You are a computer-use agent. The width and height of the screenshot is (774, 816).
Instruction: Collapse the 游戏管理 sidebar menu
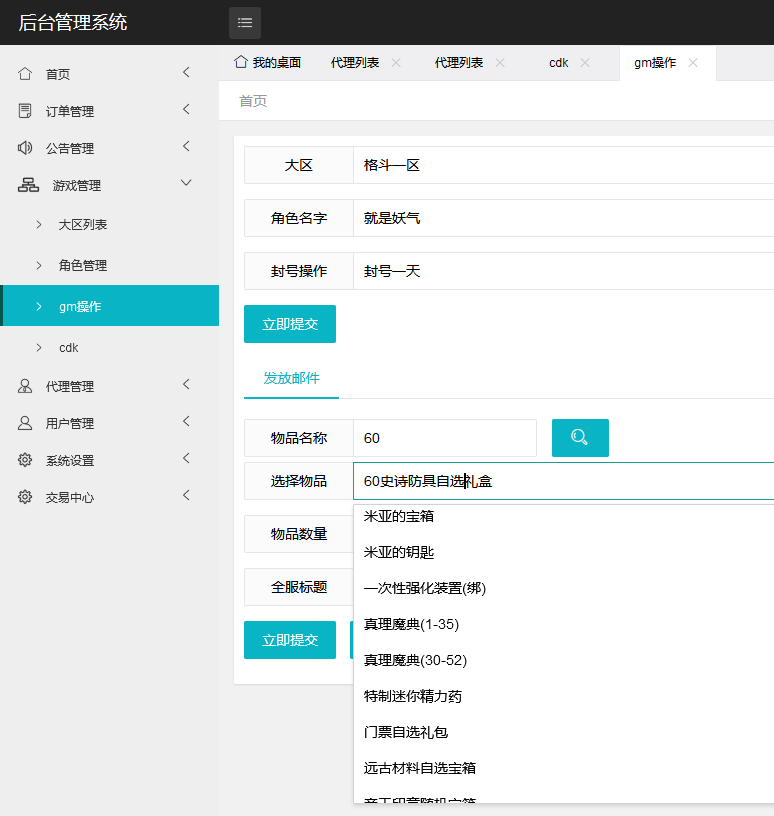pos(109,185)
